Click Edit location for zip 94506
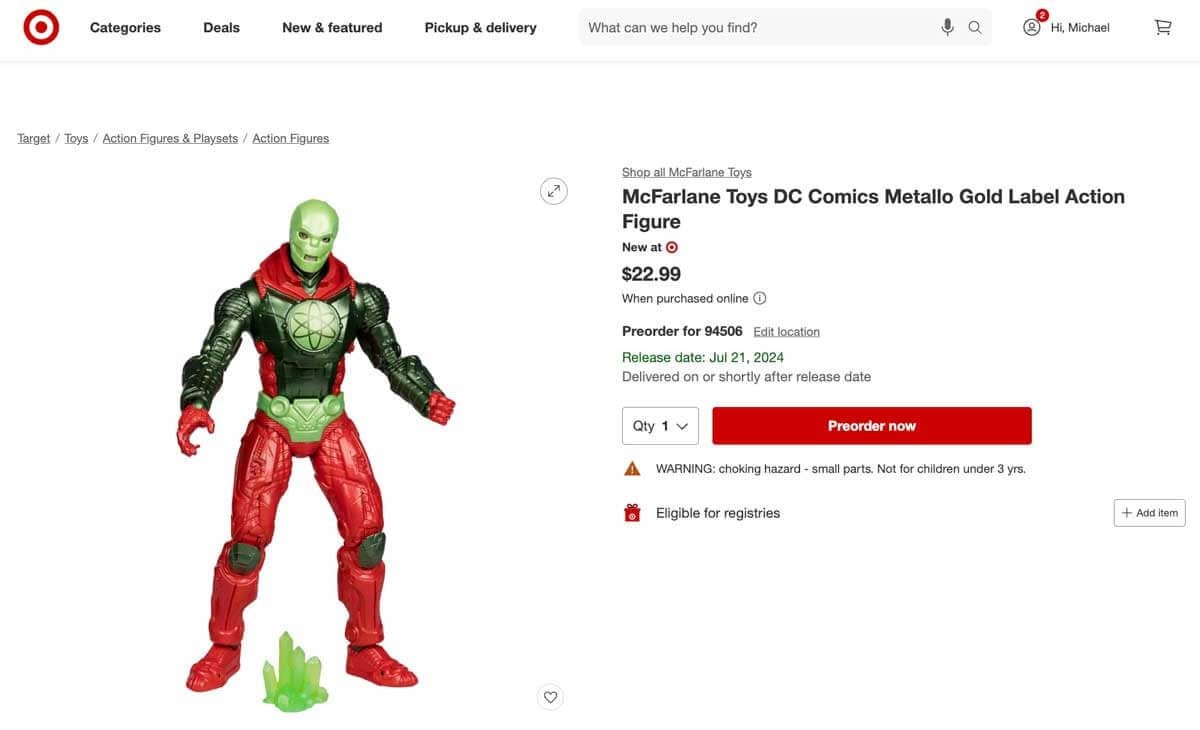1200x730 pixels. click(x=786, y=331)
